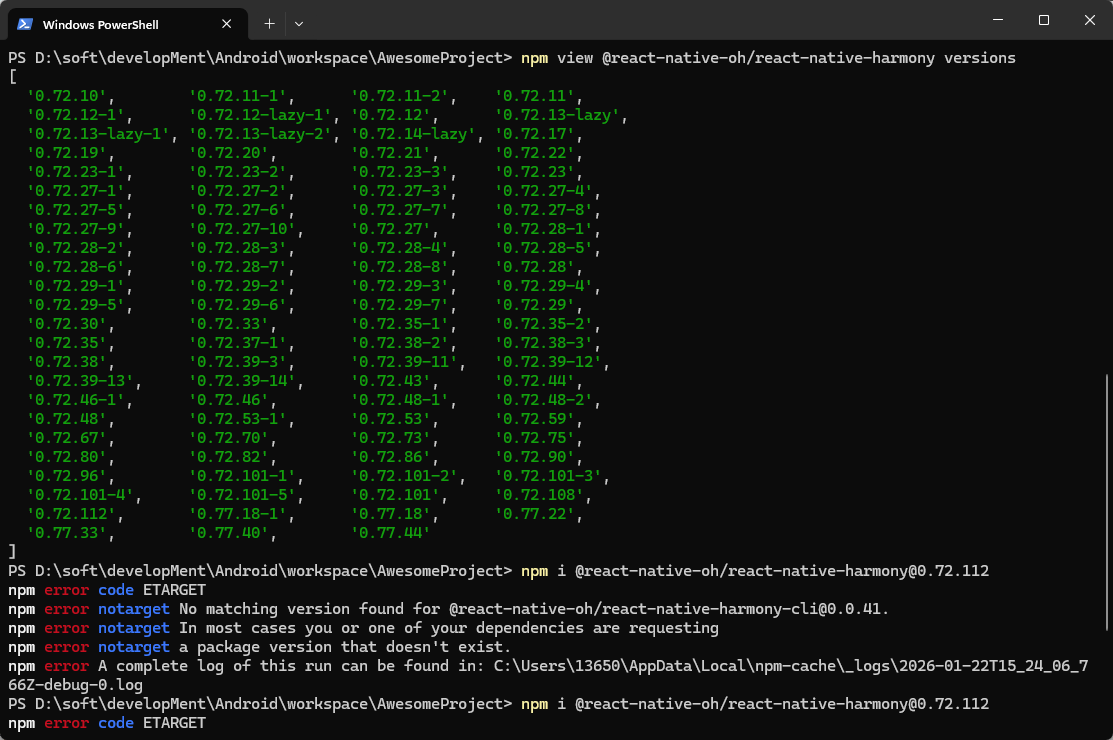Close the Windows PowerShell tab
1113x740 pixels.
point(226,24)
